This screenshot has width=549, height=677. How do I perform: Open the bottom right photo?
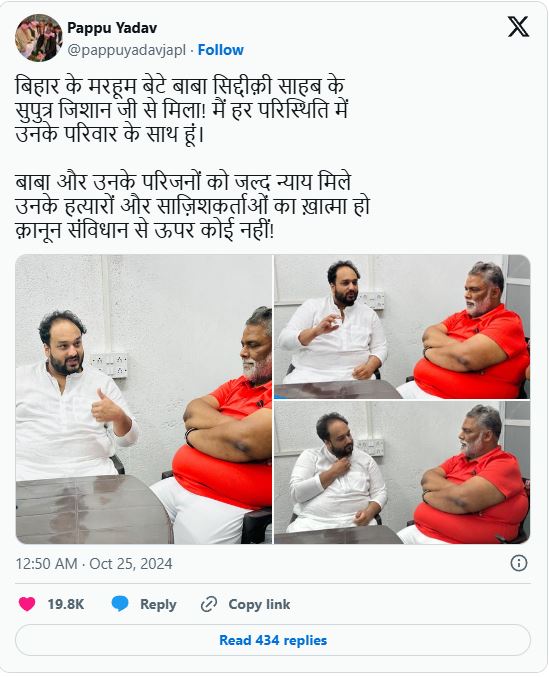click(402, 472)
